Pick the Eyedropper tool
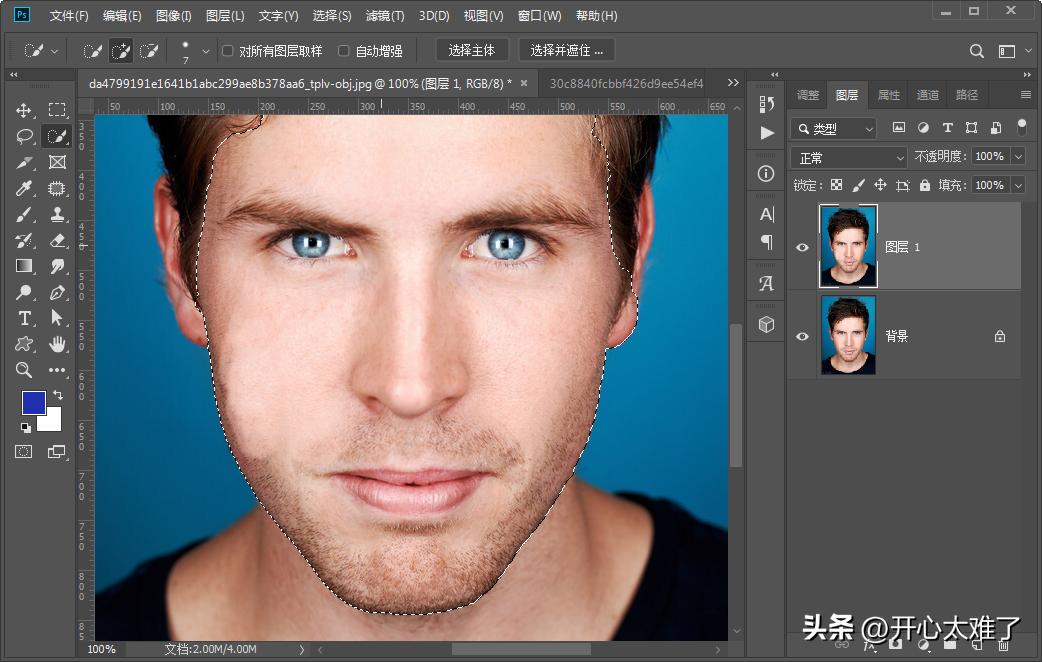 tap(24, 188)
